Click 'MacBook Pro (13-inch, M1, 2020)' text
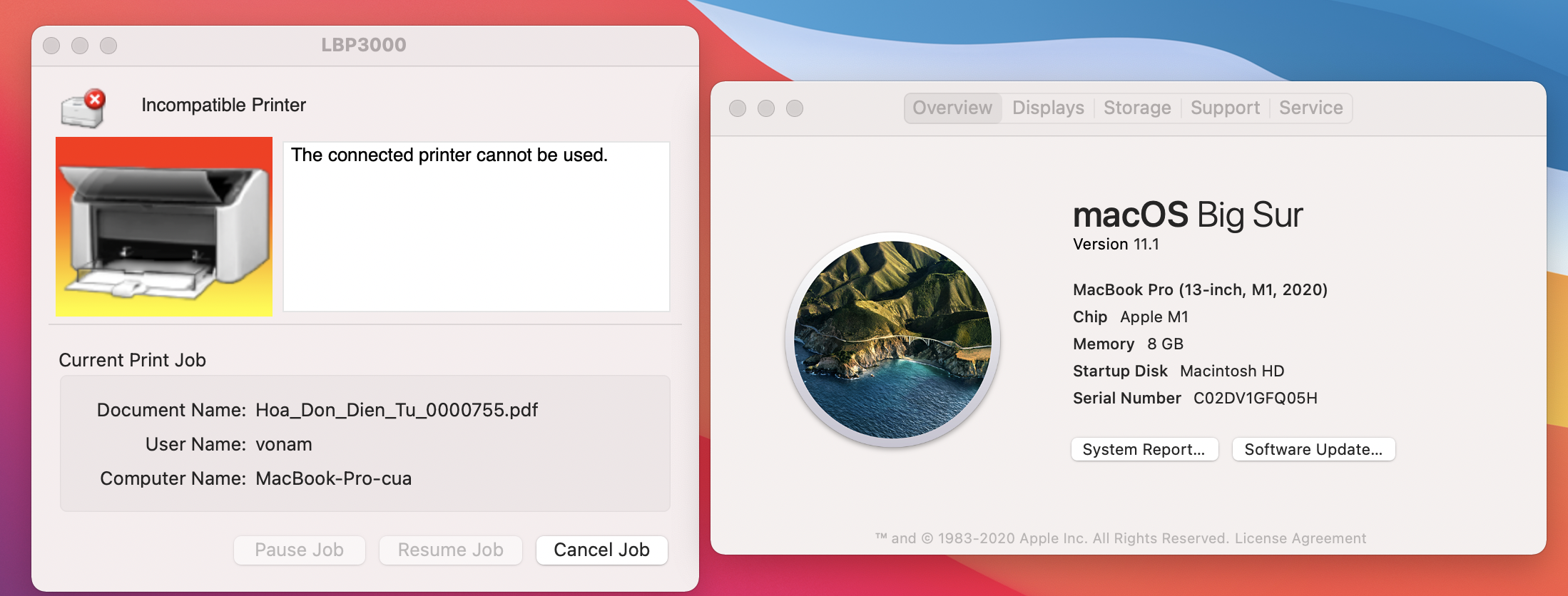This screenshot has height=596, width=1568. click(1200, 289)
